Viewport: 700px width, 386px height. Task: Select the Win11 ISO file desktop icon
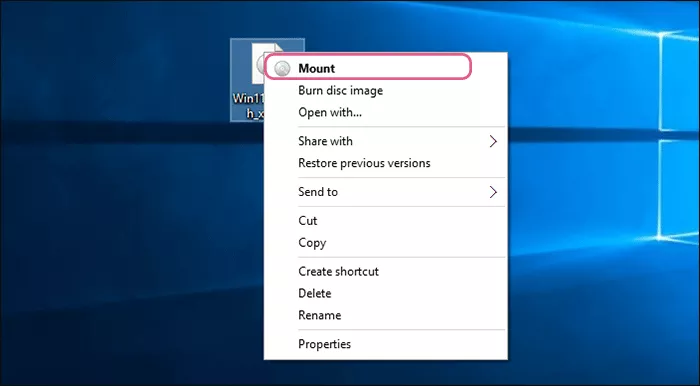pos(248,80)
